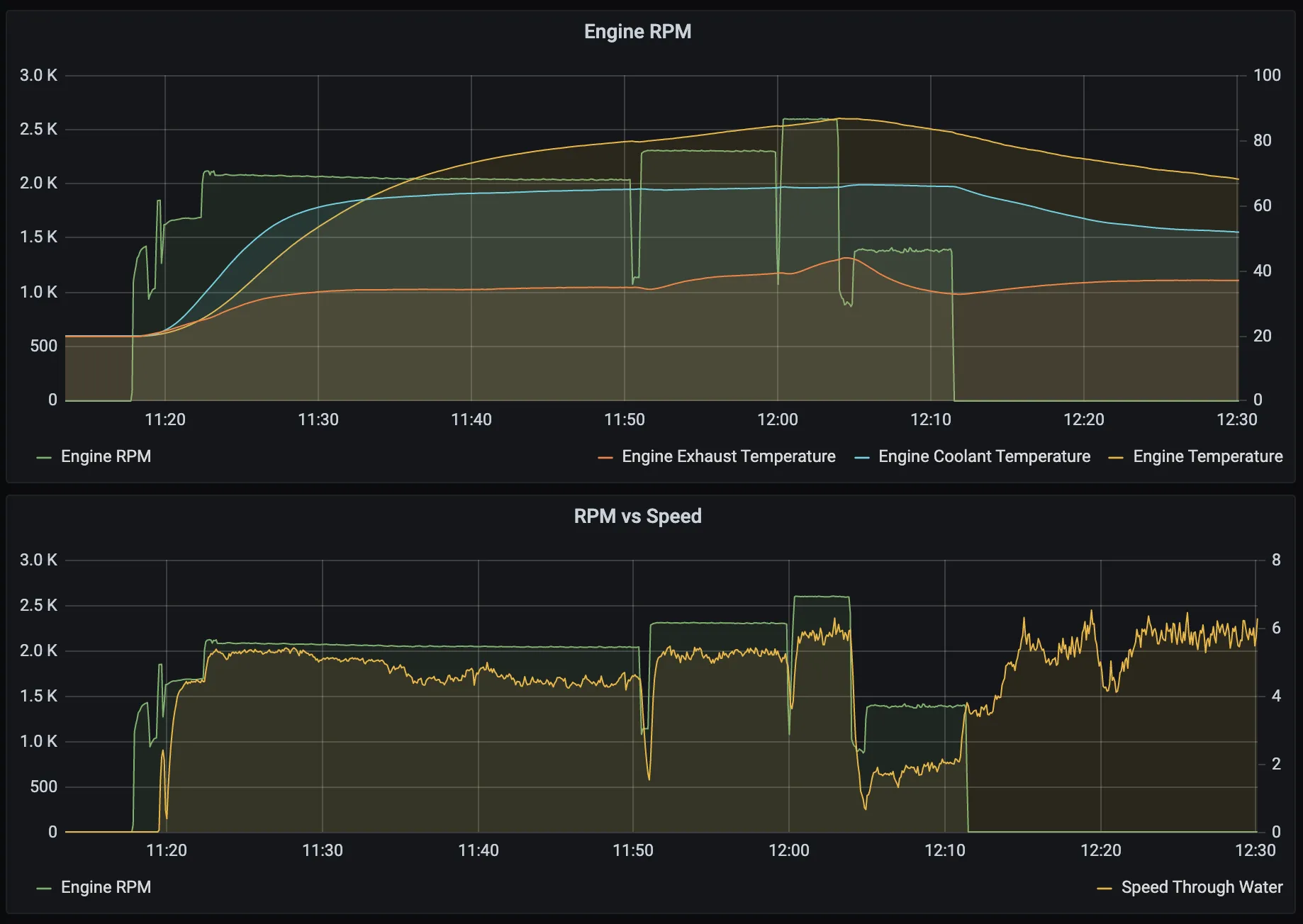Click orange line icon for Engine Exhaust Temperature
The image size is (1303, 924).
coord(605,457)
